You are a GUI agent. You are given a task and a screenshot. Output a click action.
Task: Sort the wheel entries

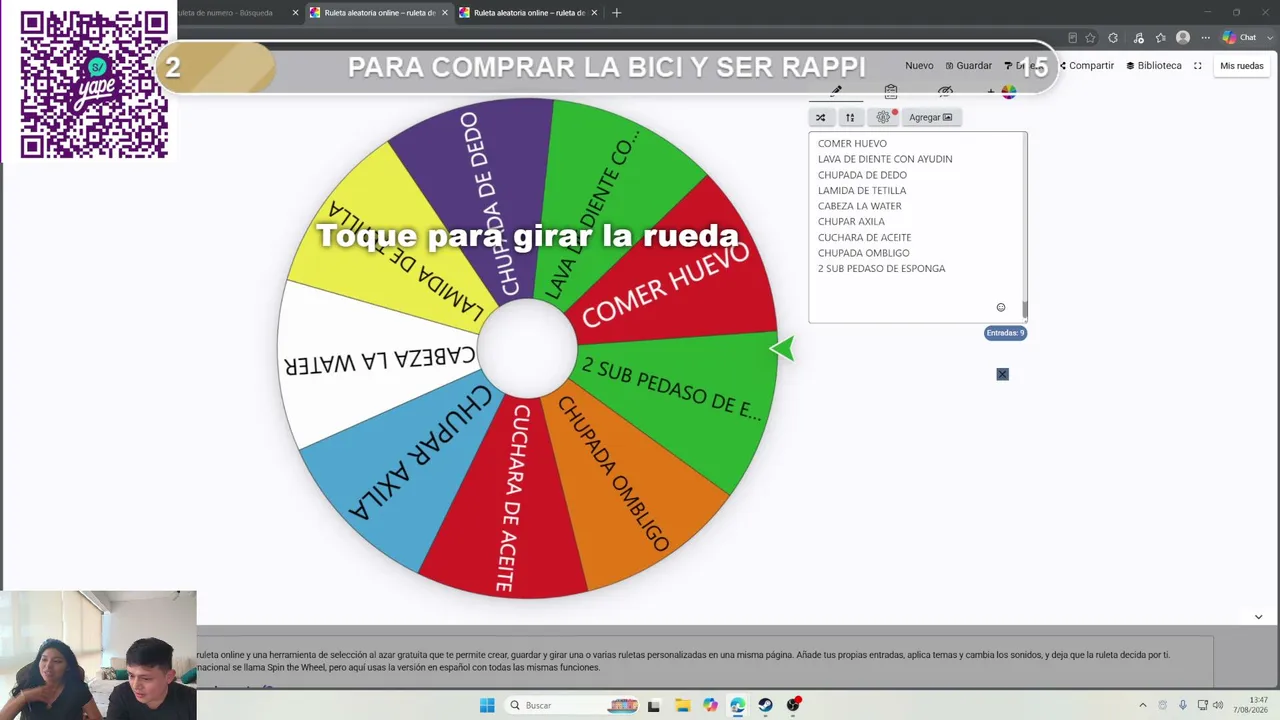[850, 117]
